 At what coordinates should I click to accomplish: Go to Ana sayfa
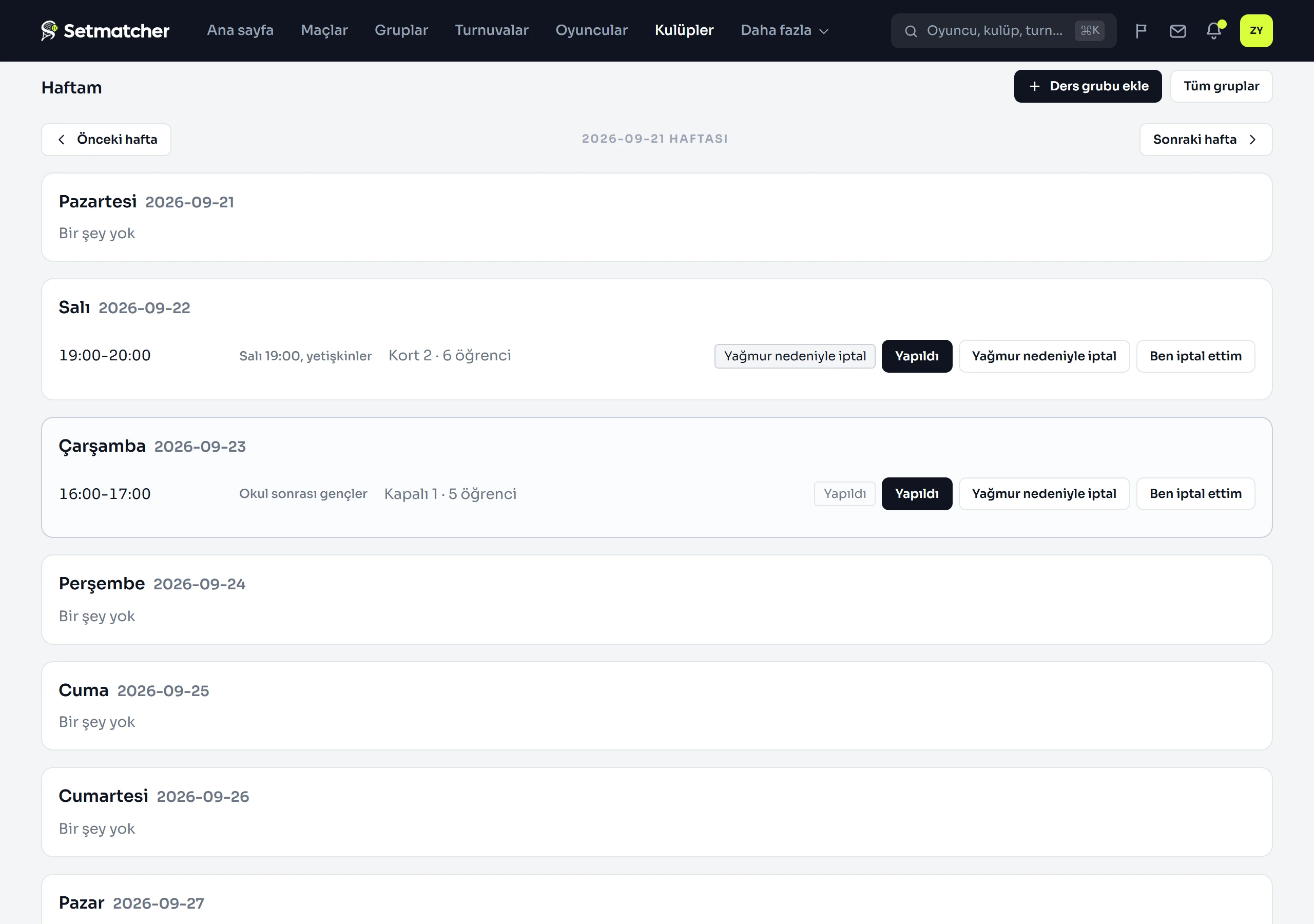tap(240, 30)
